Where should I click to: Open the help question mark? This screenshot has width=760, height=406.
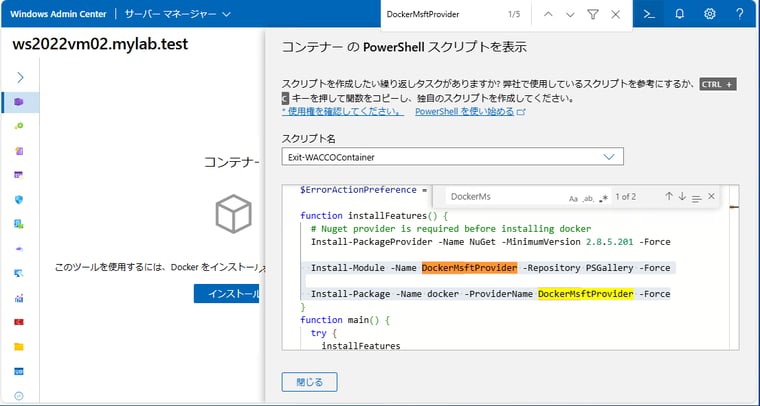[740, 14]
